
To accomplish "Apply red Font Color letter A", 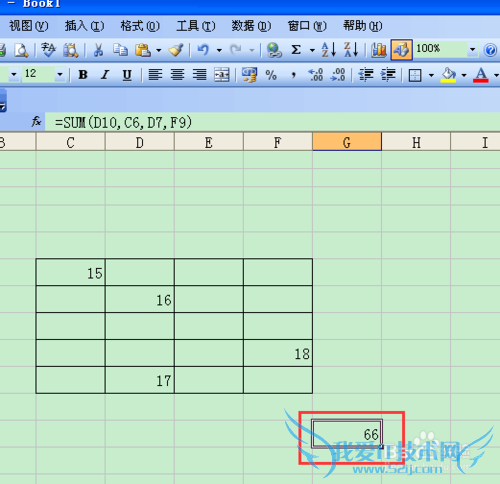I will [x=481, y=75].
